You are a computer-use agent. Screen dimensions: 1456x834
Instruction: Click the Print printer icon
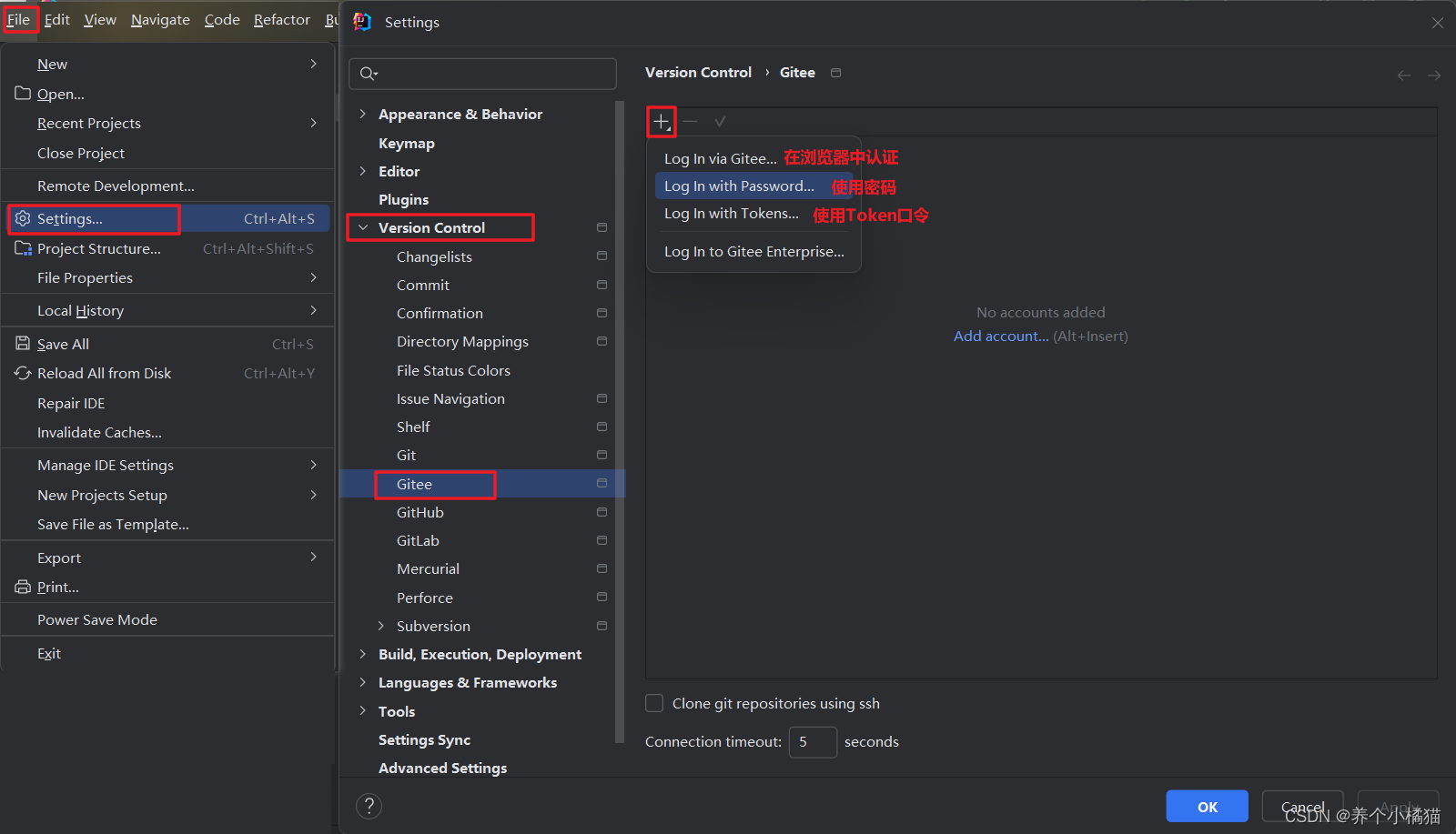(x=23, y=587)
